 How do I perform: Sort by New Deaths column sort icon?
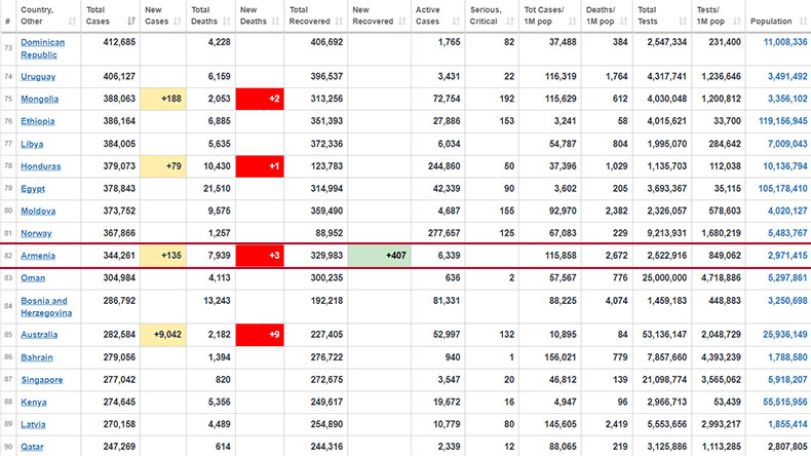coord(275,21)
